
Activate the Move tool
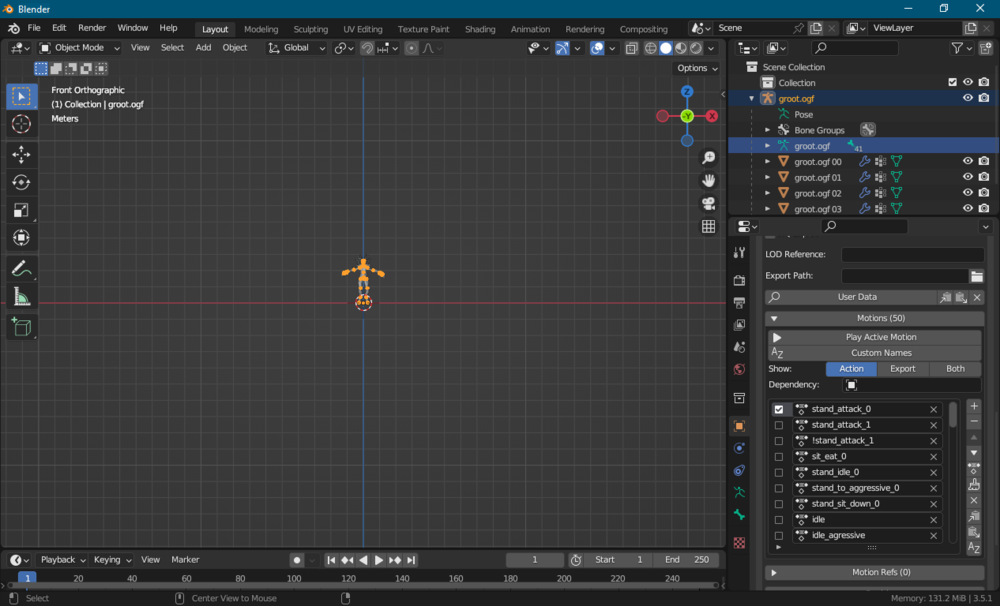[x=21, y=154]
